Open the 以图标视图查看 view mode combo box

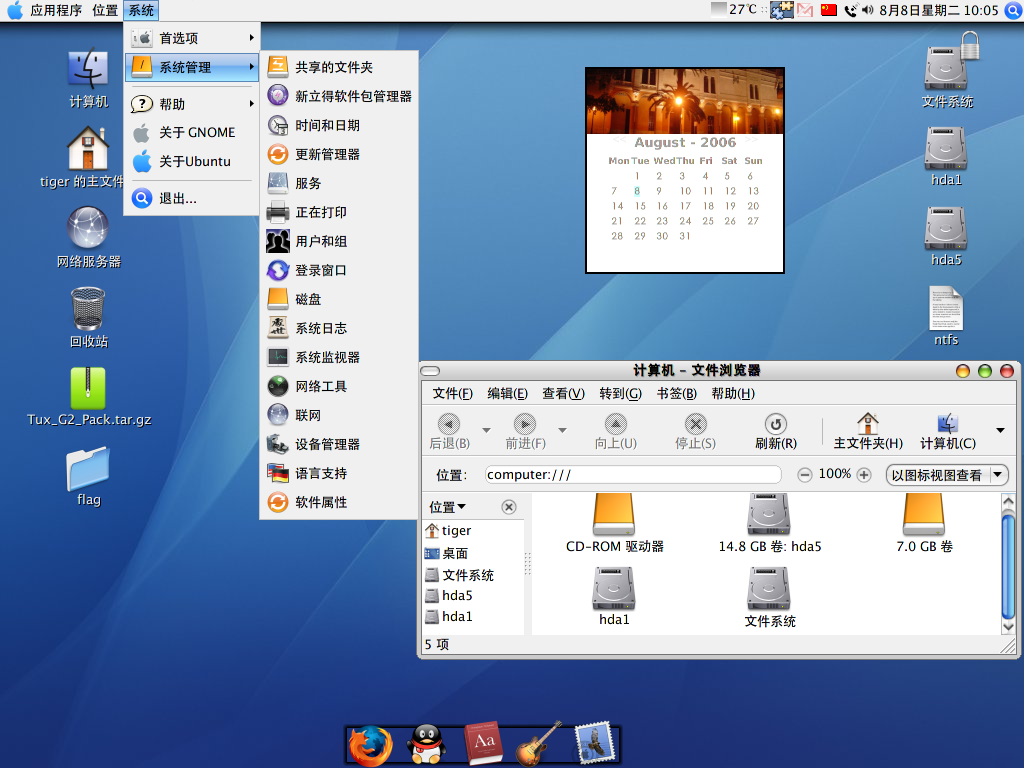pos(947,475)
